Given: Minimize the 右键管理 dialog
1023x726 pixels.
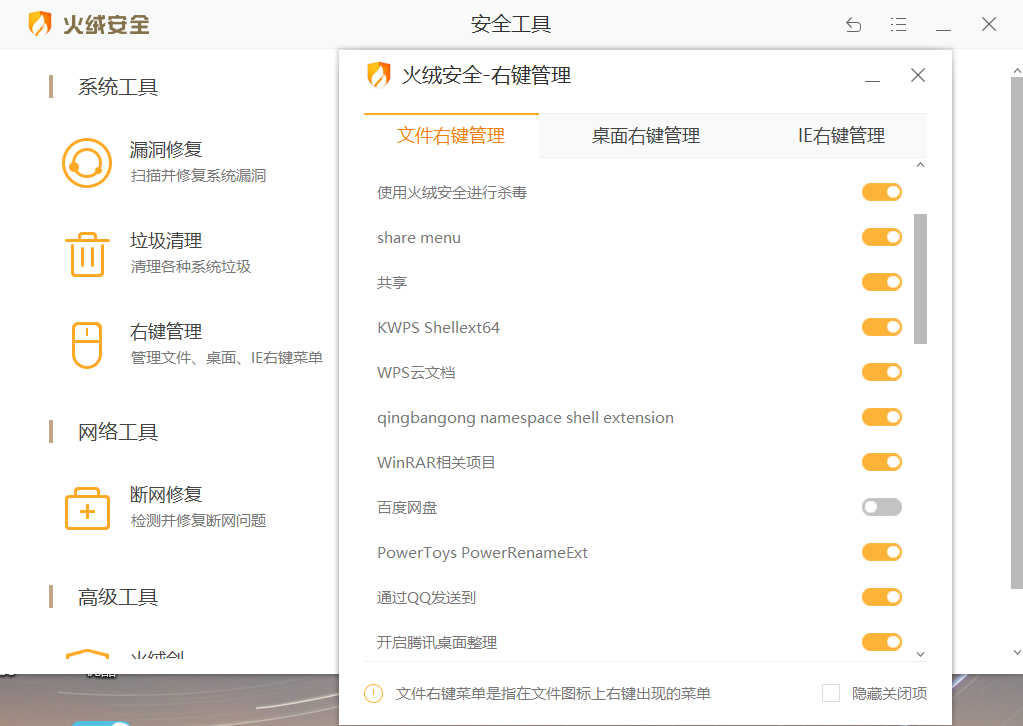Looking at the screenshot, I should point(872,76).
